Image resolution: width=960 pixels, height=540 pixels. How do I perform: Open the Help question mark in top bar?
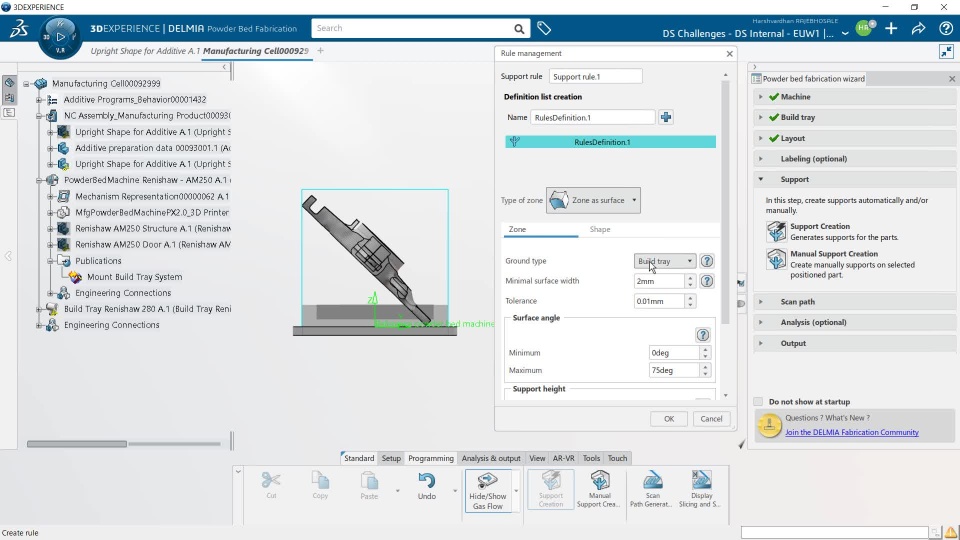(x=945, y=28)
